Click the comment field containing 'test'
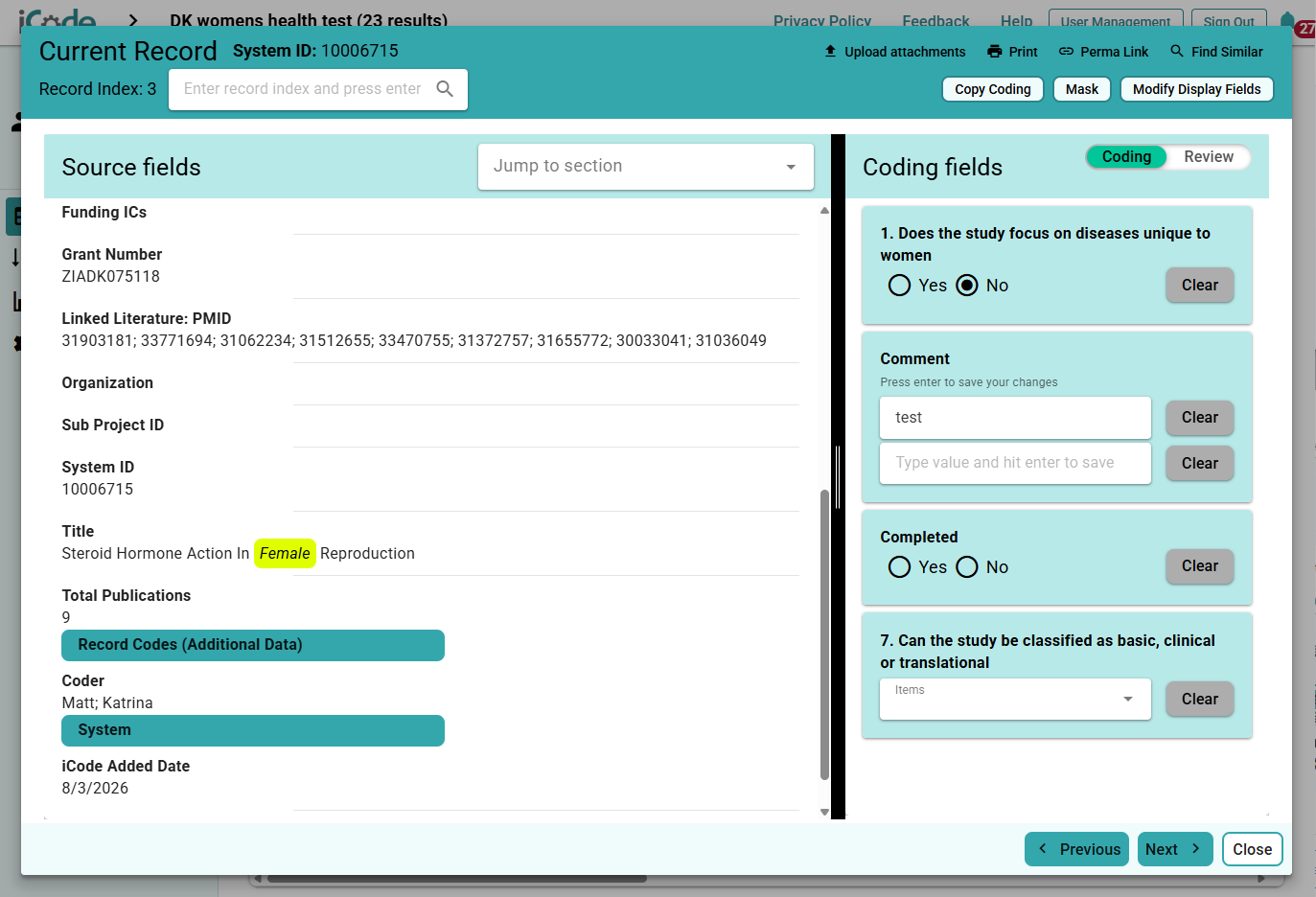The image size is (1316, 897). [1015, 418]
